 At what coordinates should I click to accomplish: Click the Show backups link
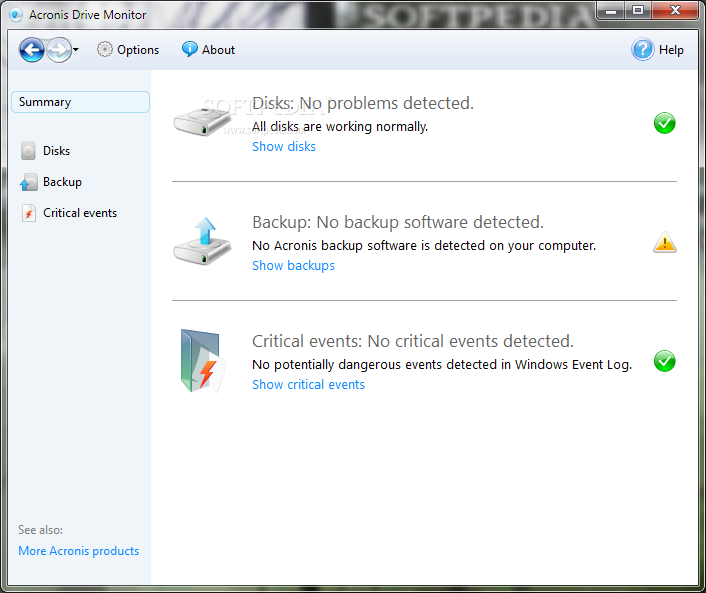point(293,266)
